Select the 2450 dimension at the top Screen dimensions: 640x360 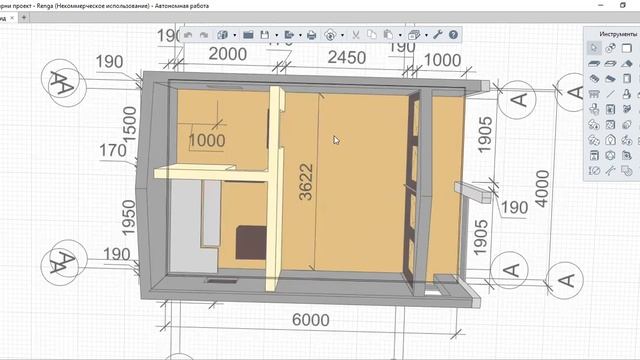(x=347, y=58)
